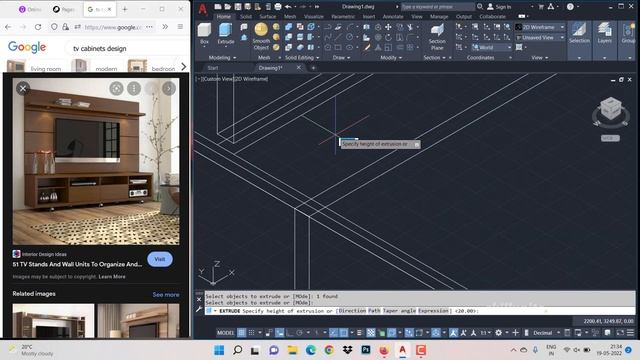The width and height of the screenshot is (640, 360).
Task: Open the Unsaved View dropdown
Action: (x=540, y=38)
